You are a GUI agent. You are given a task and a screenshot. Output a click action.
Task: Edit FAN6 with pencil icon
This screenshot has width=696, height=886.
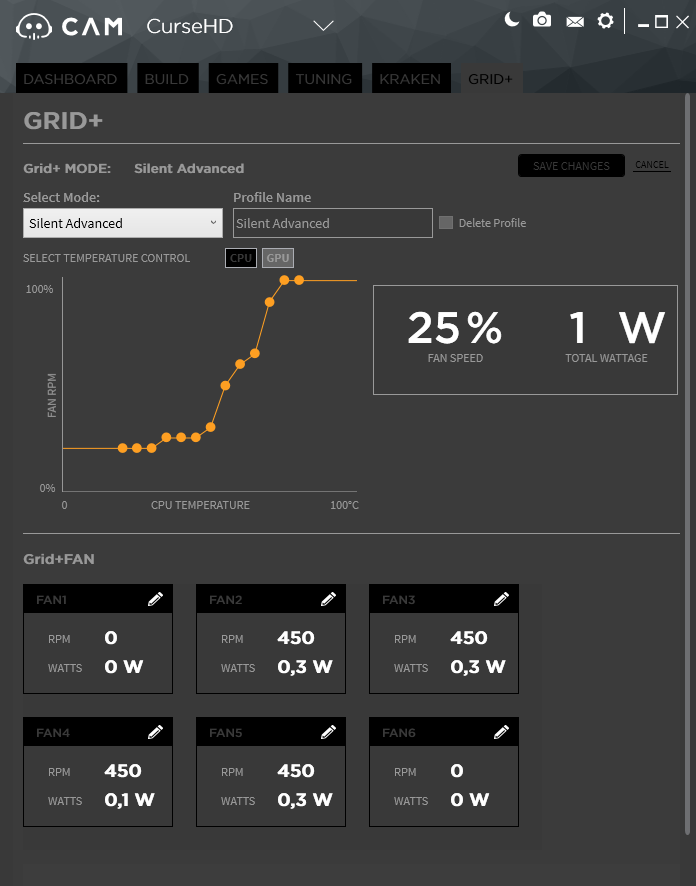pyautogui.click(x=501, y=732)
